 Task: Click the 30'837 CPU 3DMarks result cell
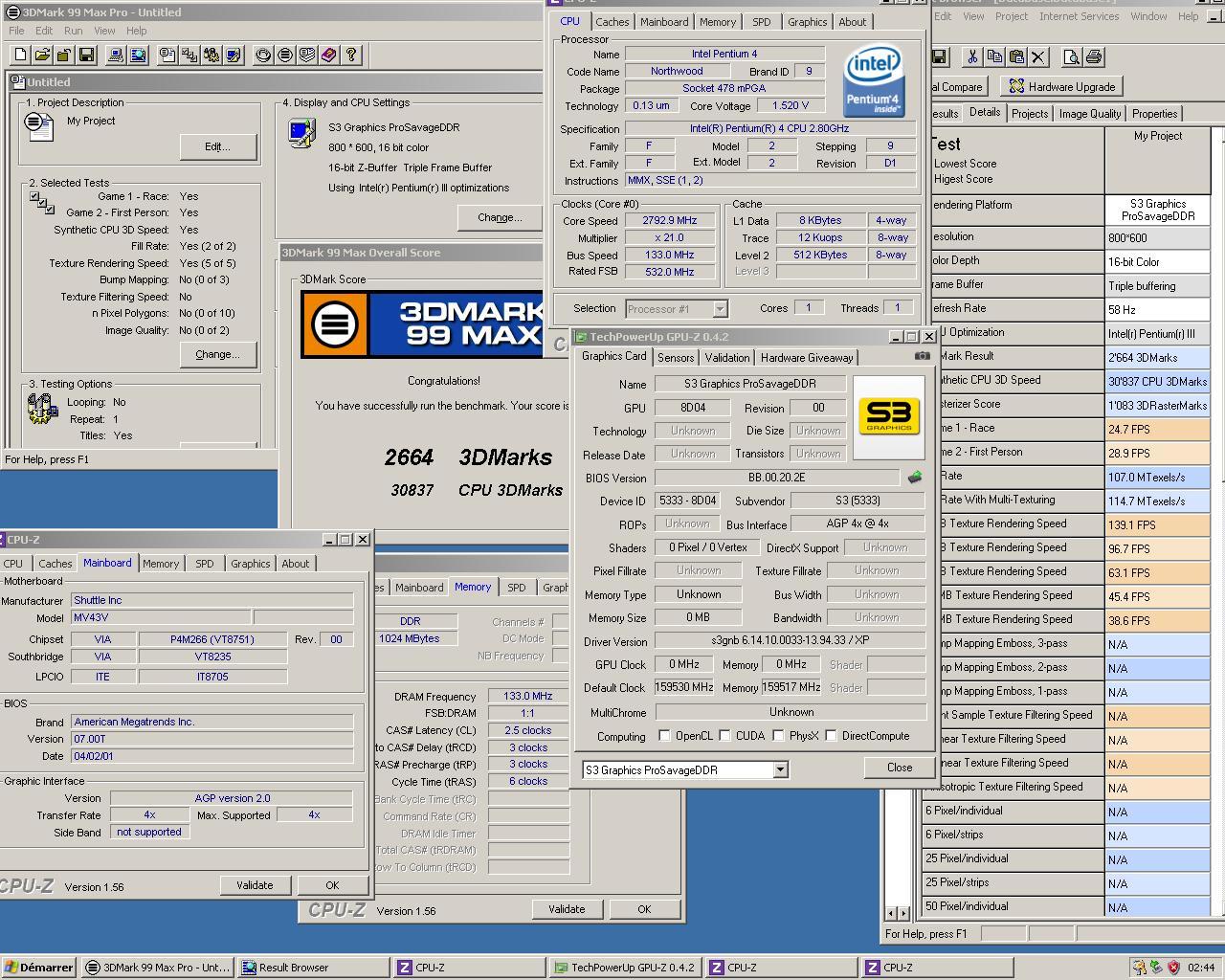click(x=1157, y=381)
